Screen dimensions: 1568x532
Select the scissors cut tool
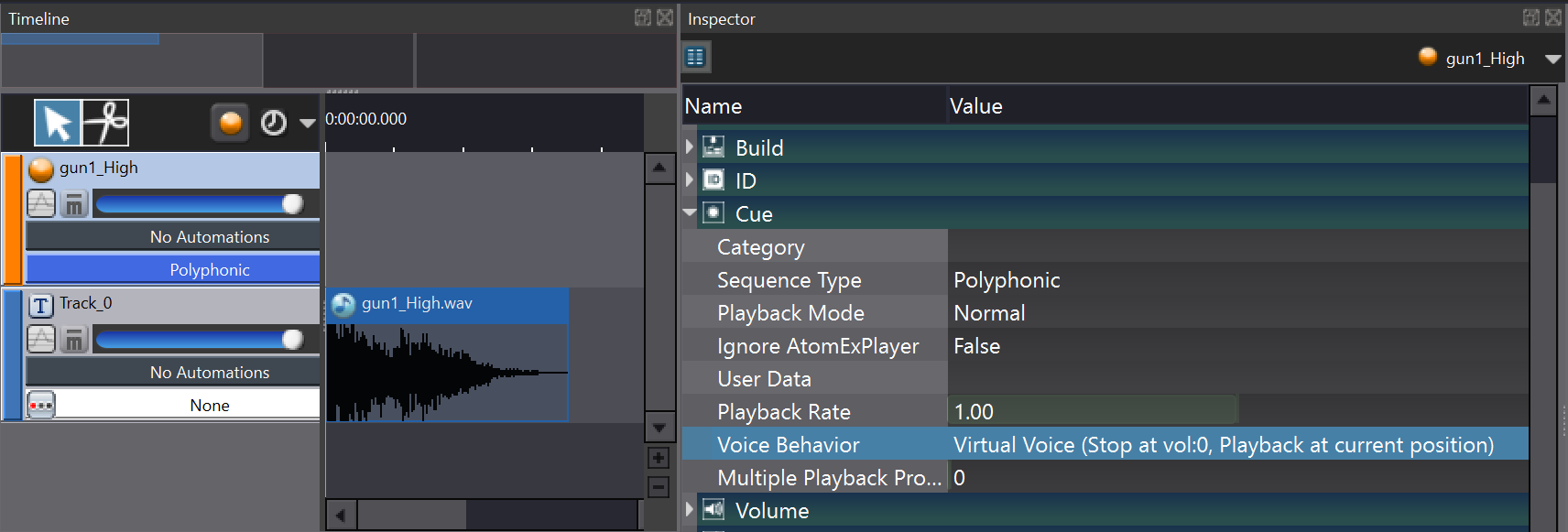[106, 123]
